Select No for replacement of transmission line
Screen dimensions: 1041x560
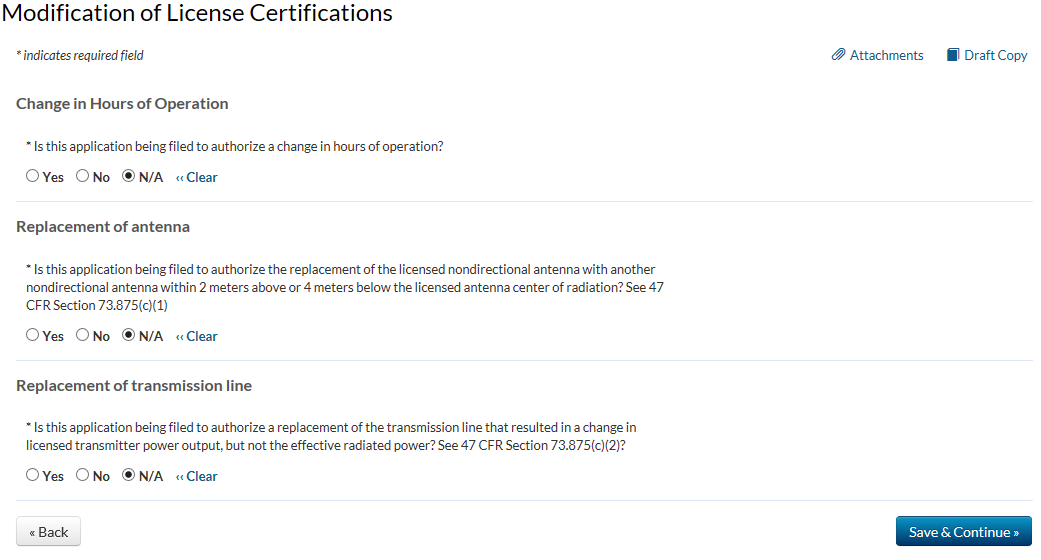tap(83, 476)
